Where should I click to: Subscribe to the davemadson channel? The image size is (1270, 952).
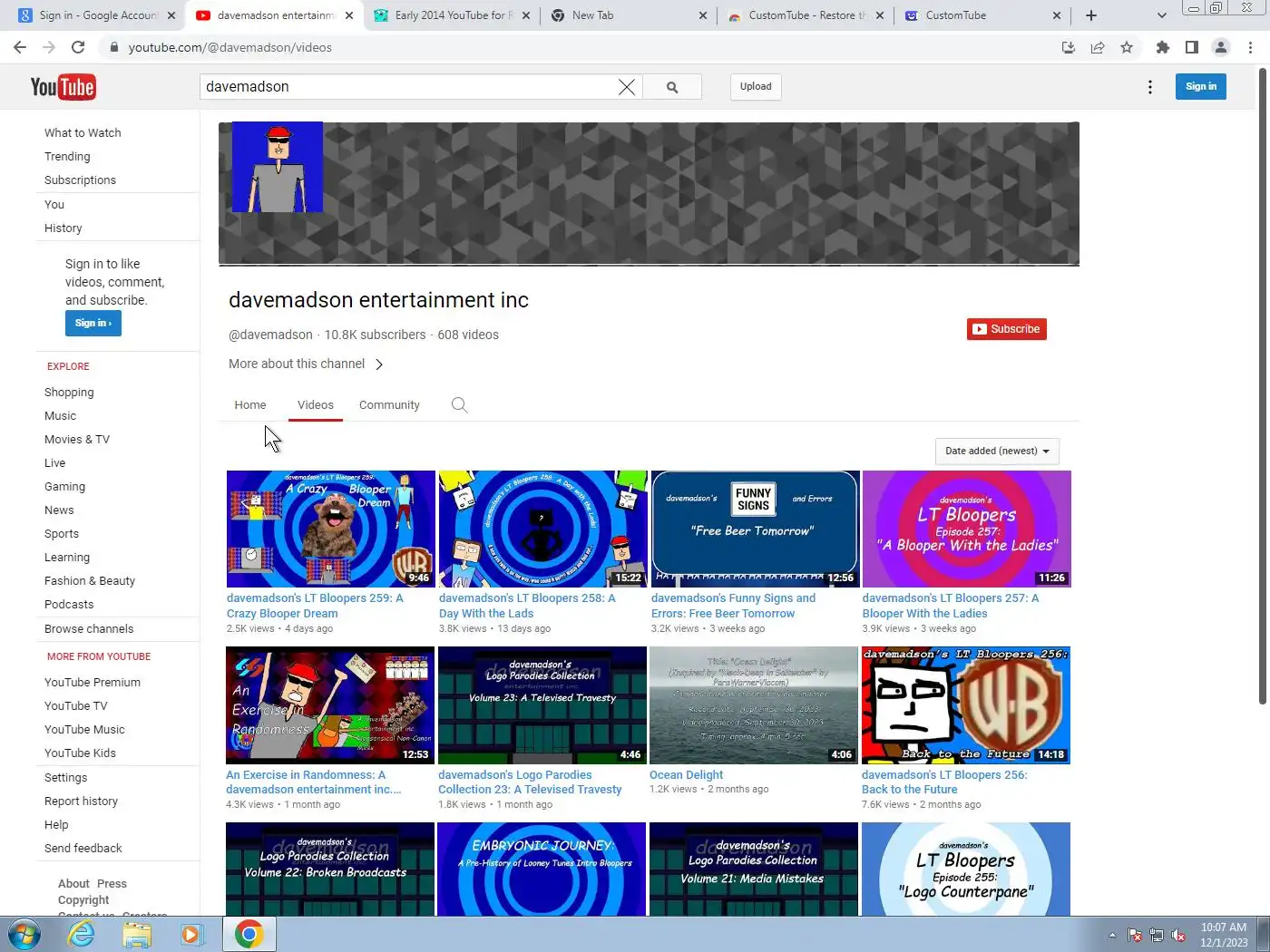(x=1007, y=329)
